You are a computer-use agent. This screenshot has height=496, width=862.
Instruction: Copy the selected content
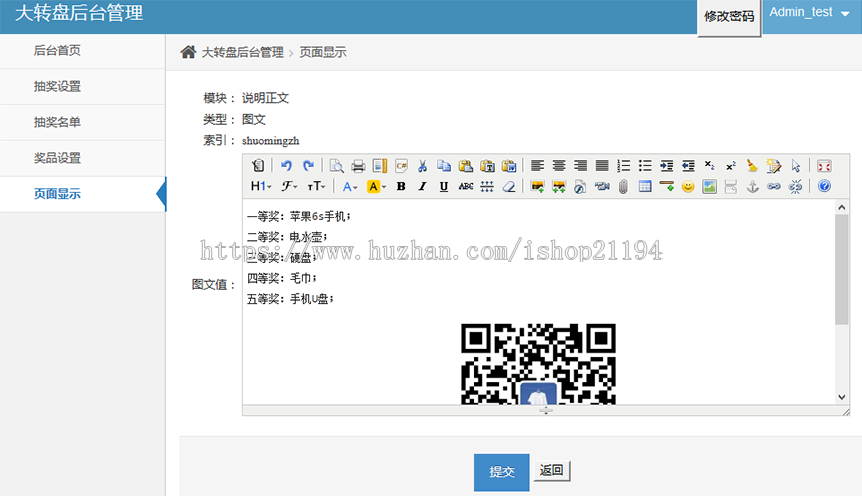[x=444, y=166]
